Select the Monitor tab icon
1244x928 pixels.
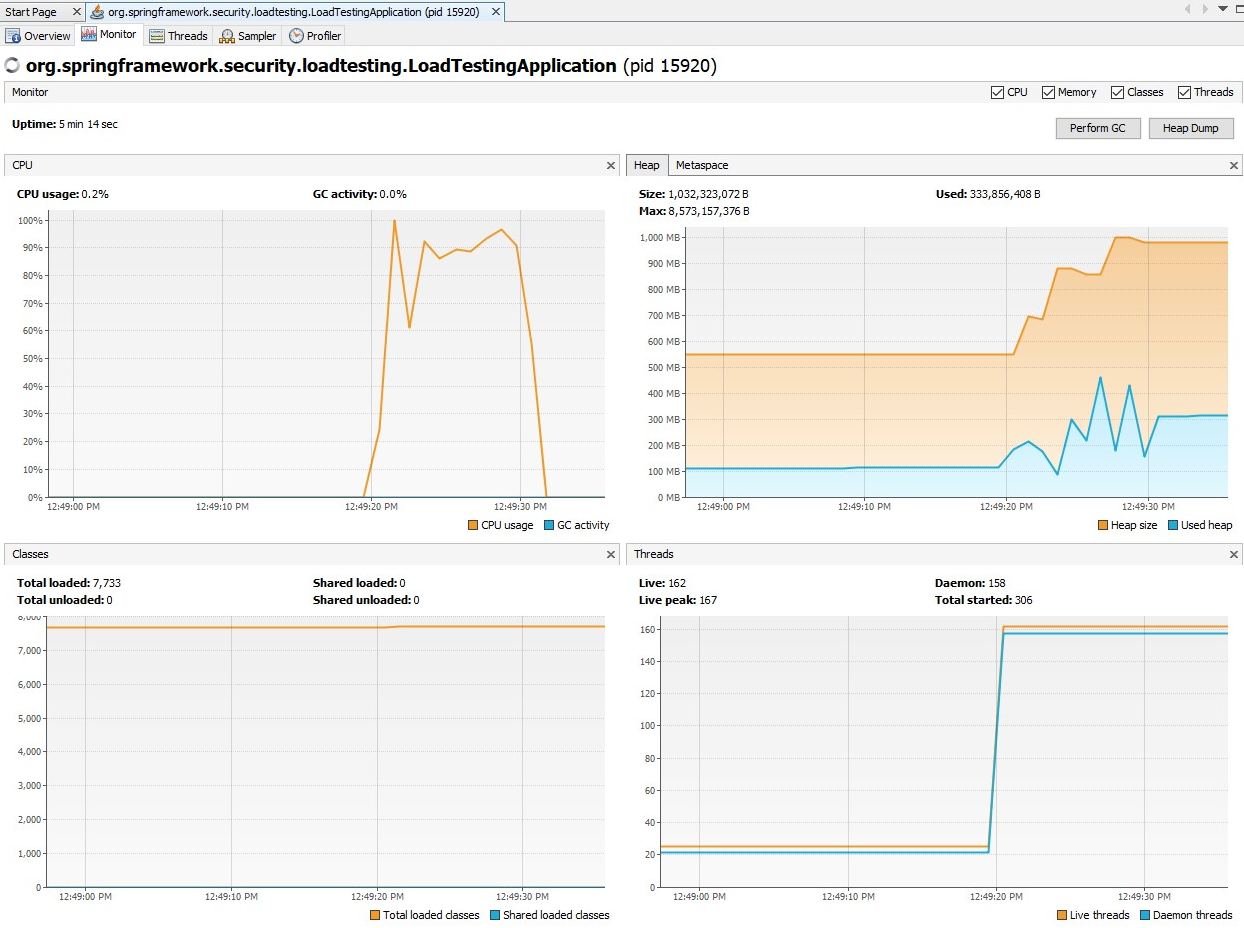[x=90, y=35]
